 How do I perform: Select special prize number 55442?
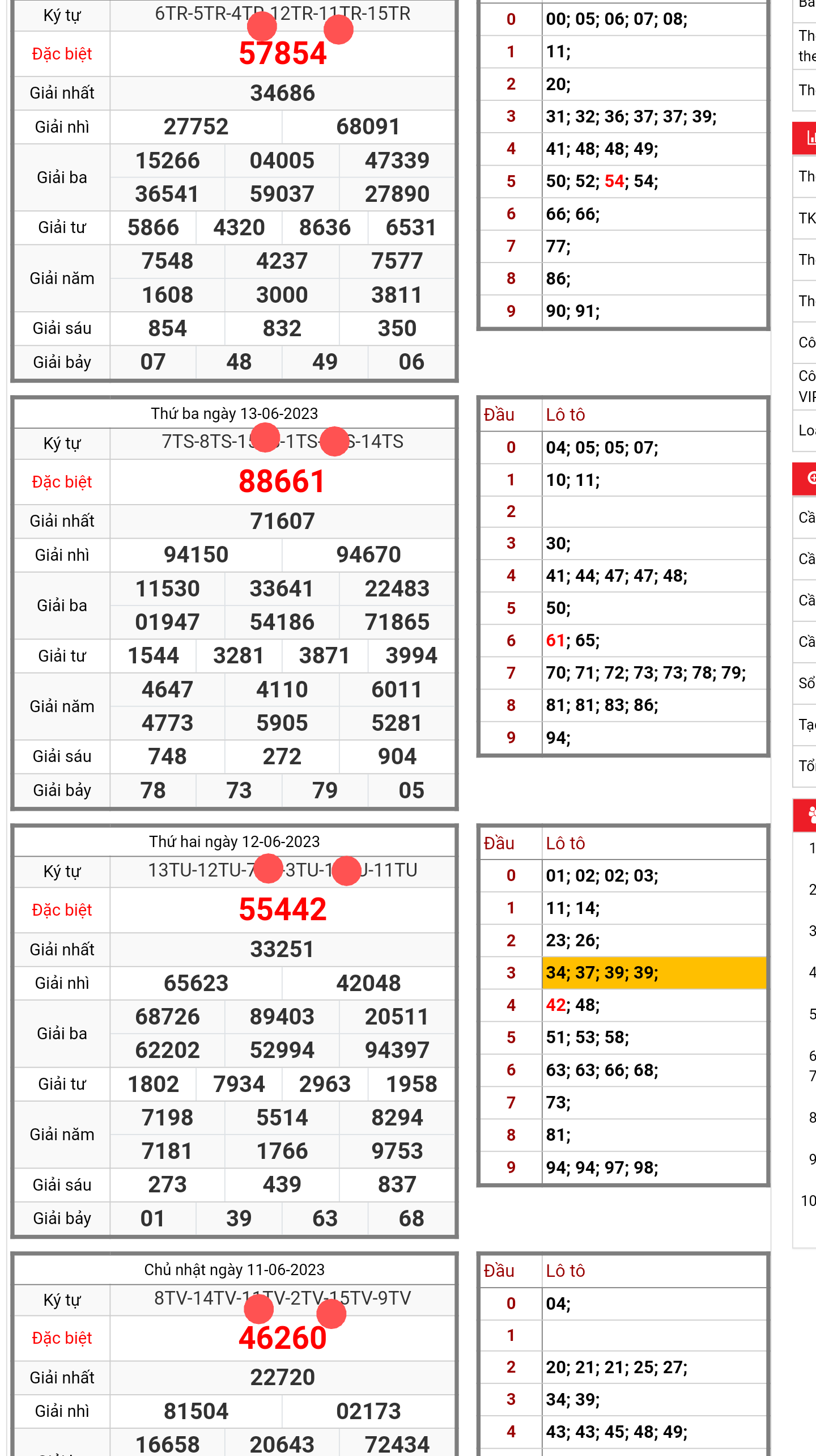coord(282,910)
